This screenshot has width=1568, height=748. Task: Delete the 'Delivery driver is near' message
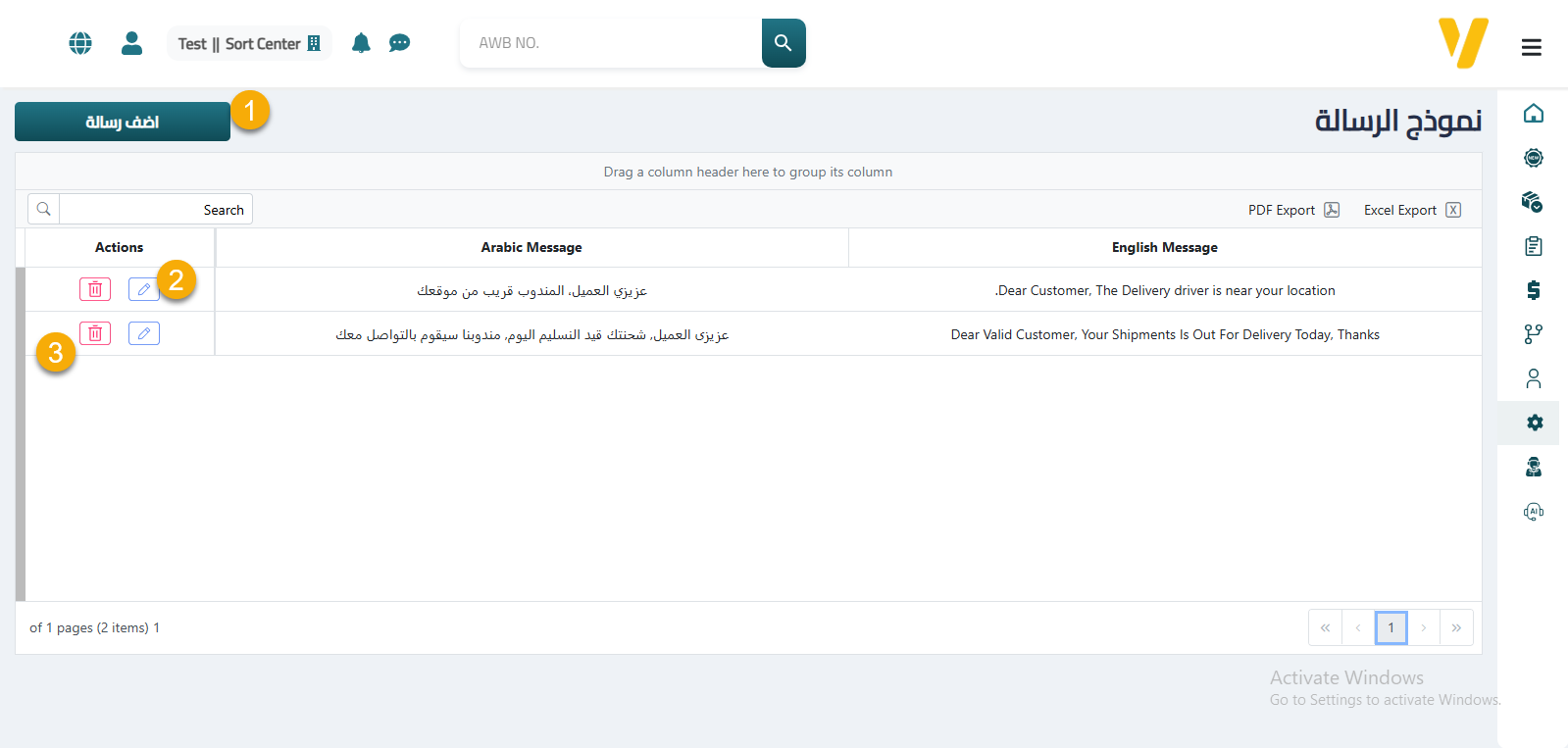(x=95, y=289)
